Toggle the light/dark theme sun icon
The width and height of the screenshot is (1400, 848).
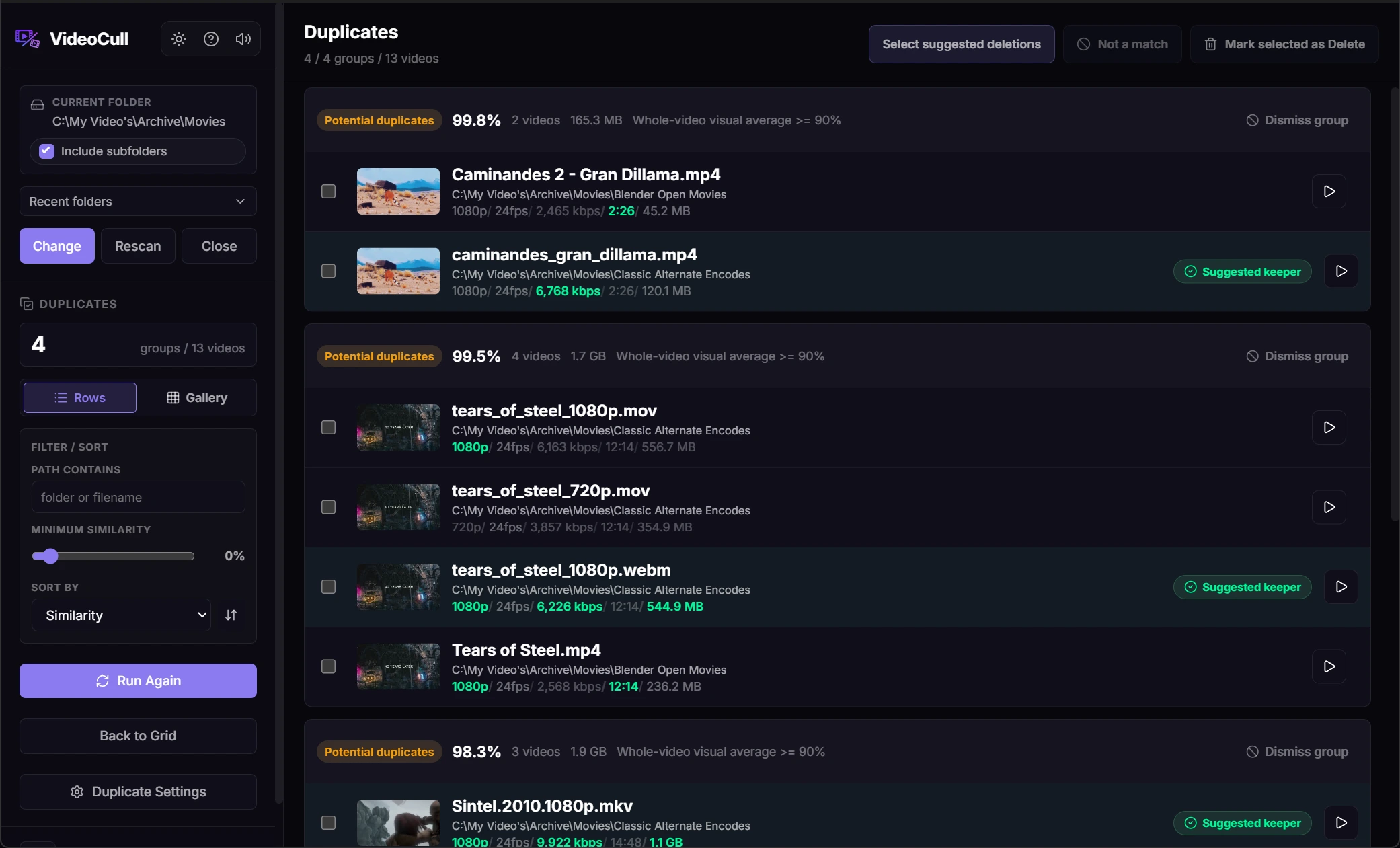click(179, 39)
